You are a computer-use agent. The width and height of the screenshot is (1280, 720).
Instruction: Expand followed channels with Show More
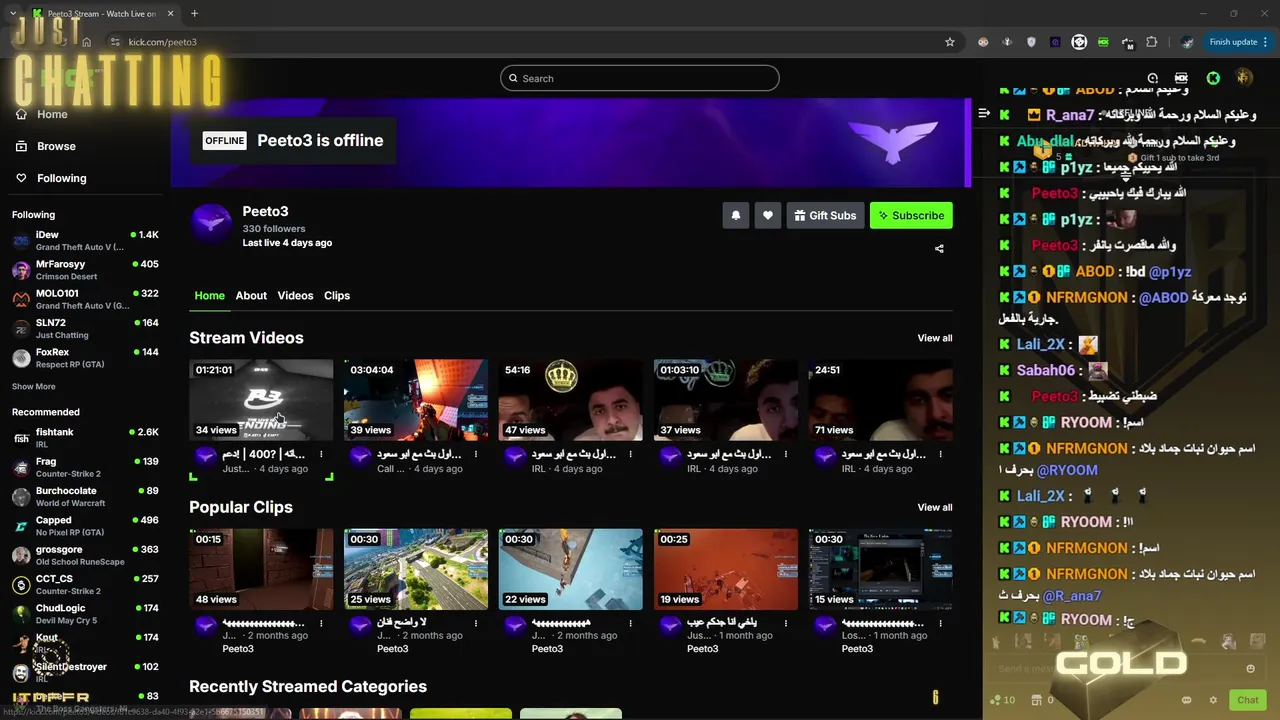click(x=34, y=386)
